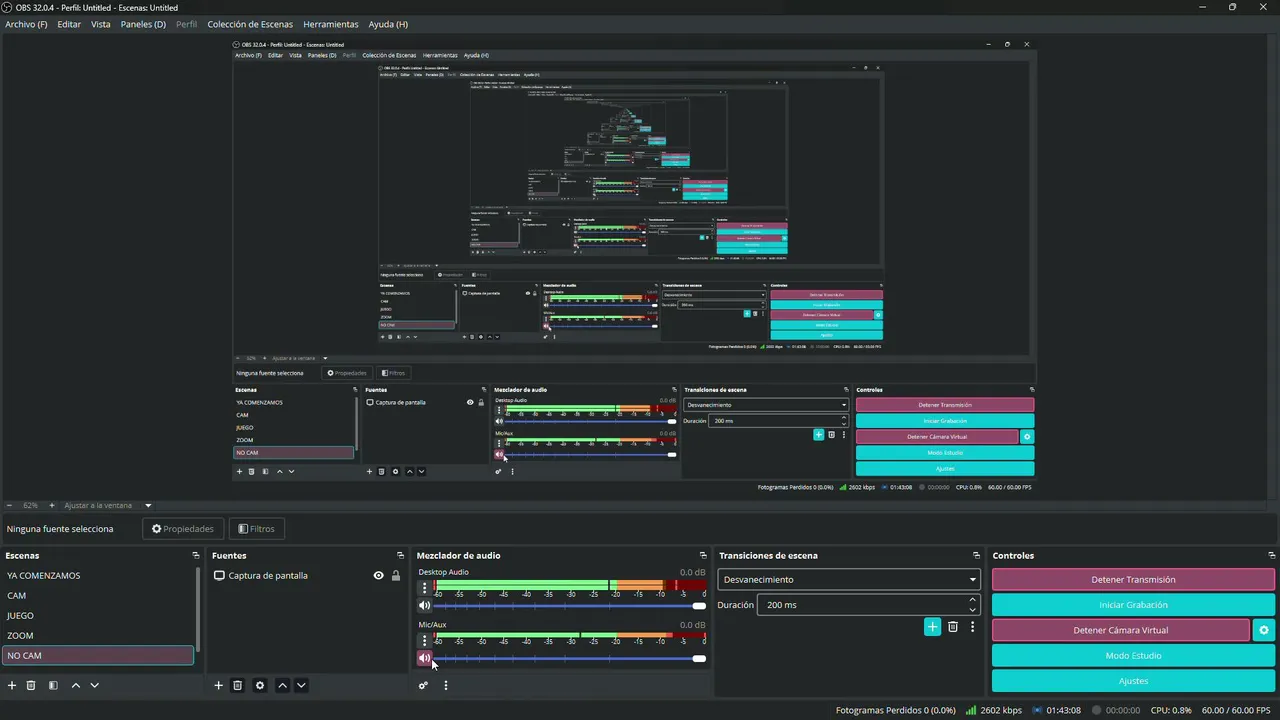Zoom in the preview with plus icon
Viewport: 1280px width, 720px height.
point(52,506)
